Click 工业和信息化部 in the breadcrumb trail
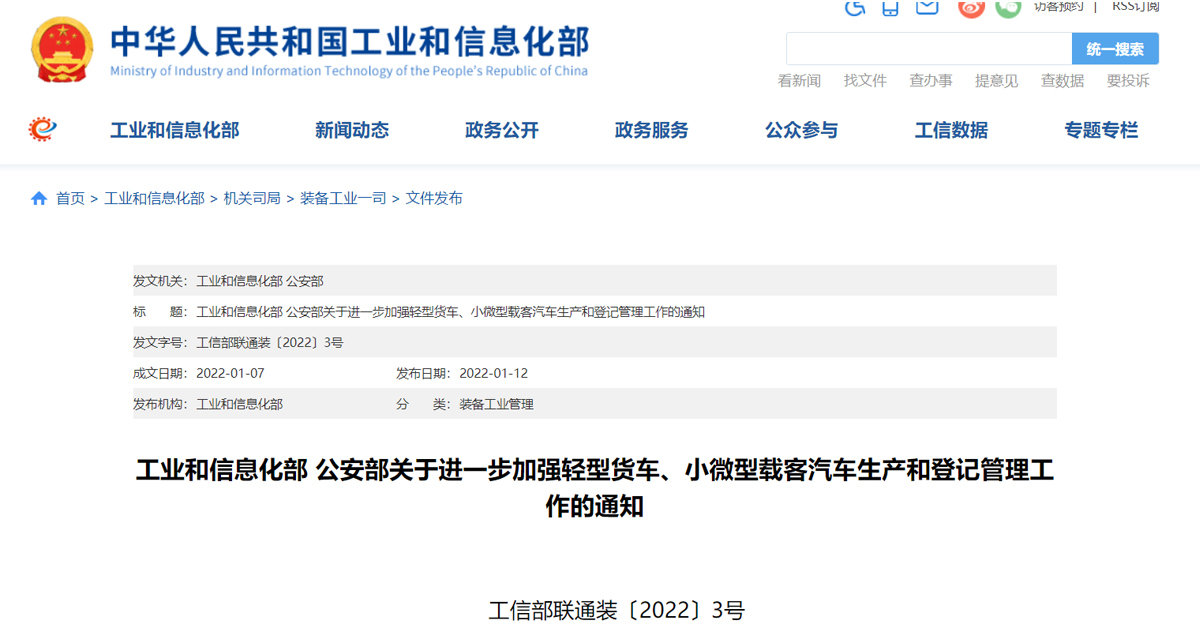The image size is (1200, 644). coord(154,198)
